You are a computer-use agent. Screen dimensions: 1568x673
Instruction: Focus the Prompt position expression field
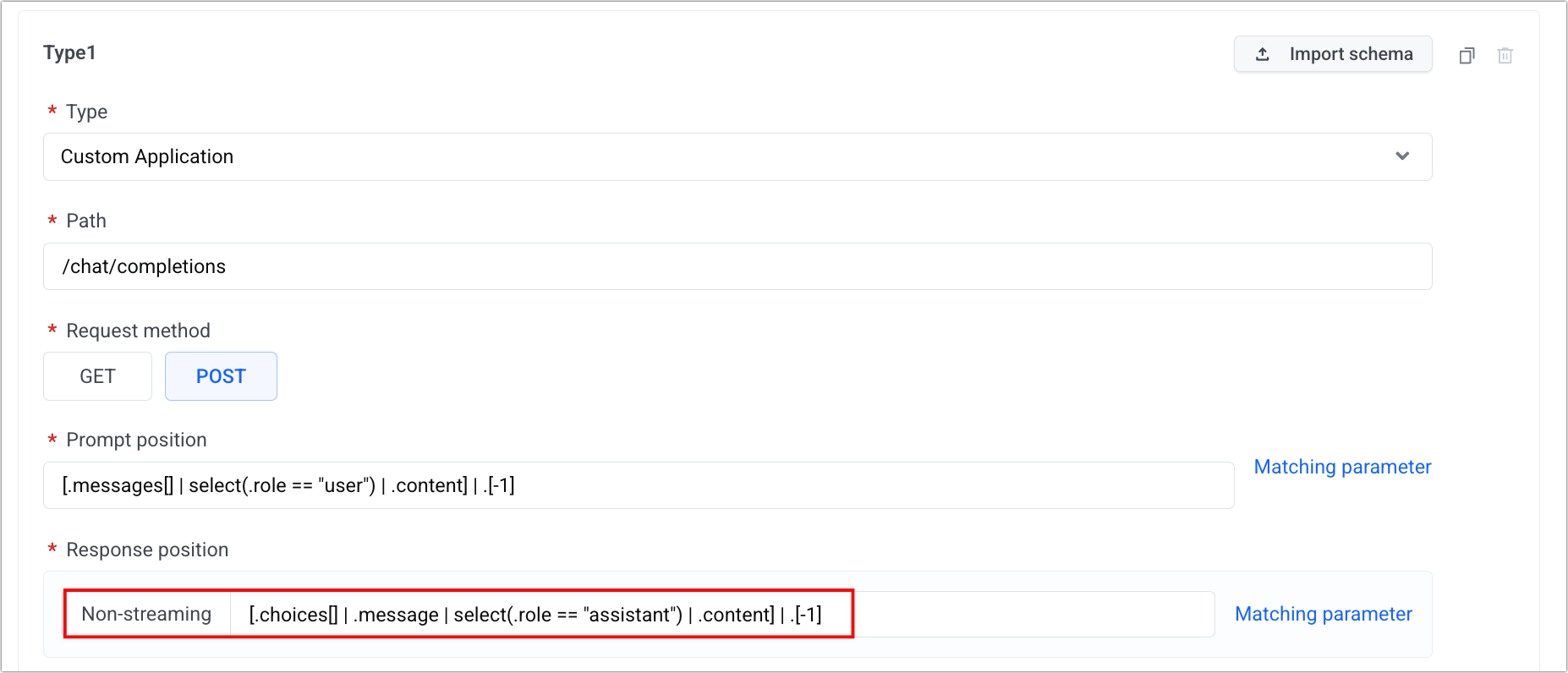pos(639,485)
